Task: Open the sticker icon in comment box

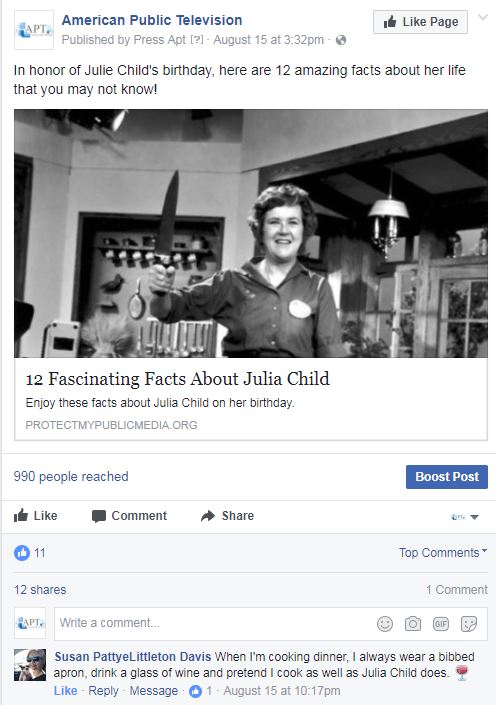Action: coord(469,624)
